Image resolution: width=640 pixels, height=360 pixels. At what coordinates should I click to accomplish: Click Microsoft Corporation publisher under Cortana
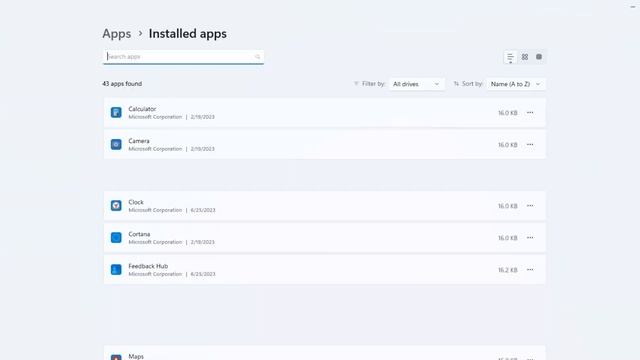[155, 242]
